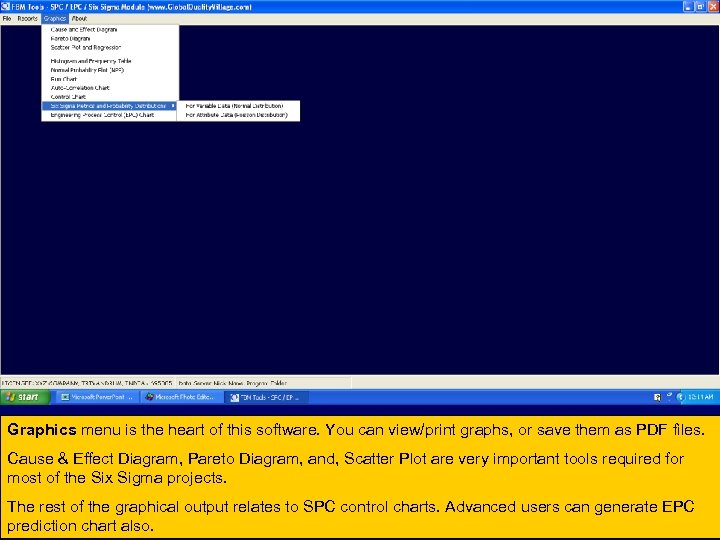The width and height of the screenshot is (720, 540).
Task: Select Pareto Diagram menu entry
Action: point(109,39)
